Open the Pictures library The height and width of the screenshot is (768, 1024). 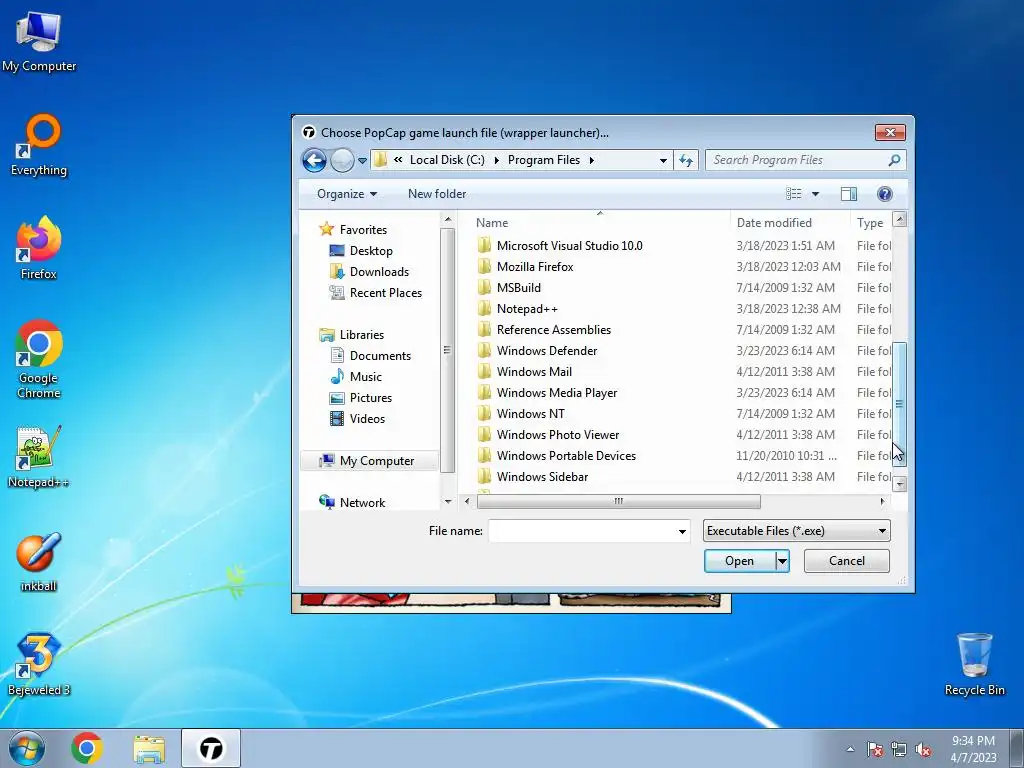click(370, 398)
